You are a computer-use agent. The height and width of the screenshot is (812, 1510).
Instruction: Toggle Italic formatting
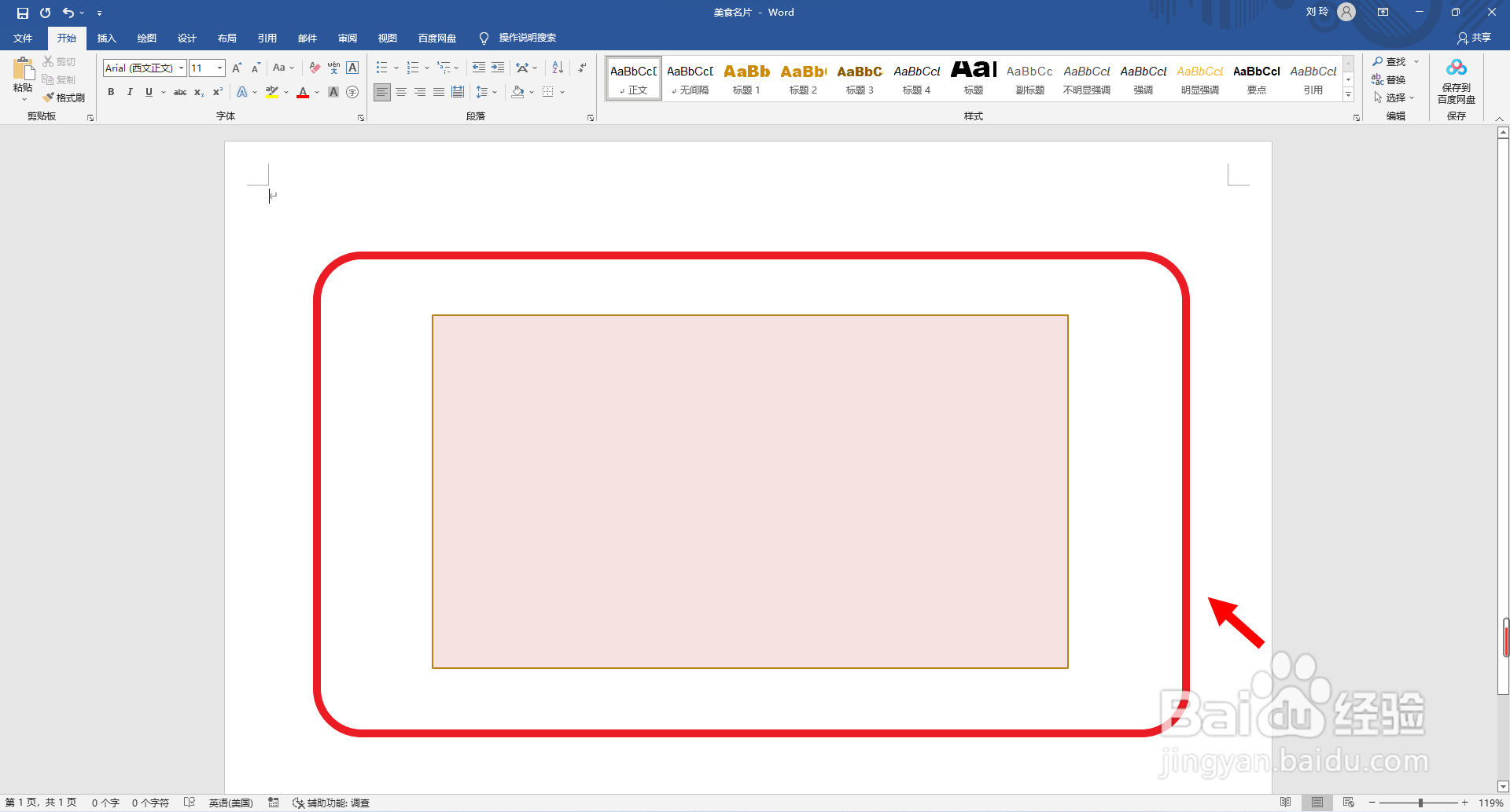click(130, 92)
